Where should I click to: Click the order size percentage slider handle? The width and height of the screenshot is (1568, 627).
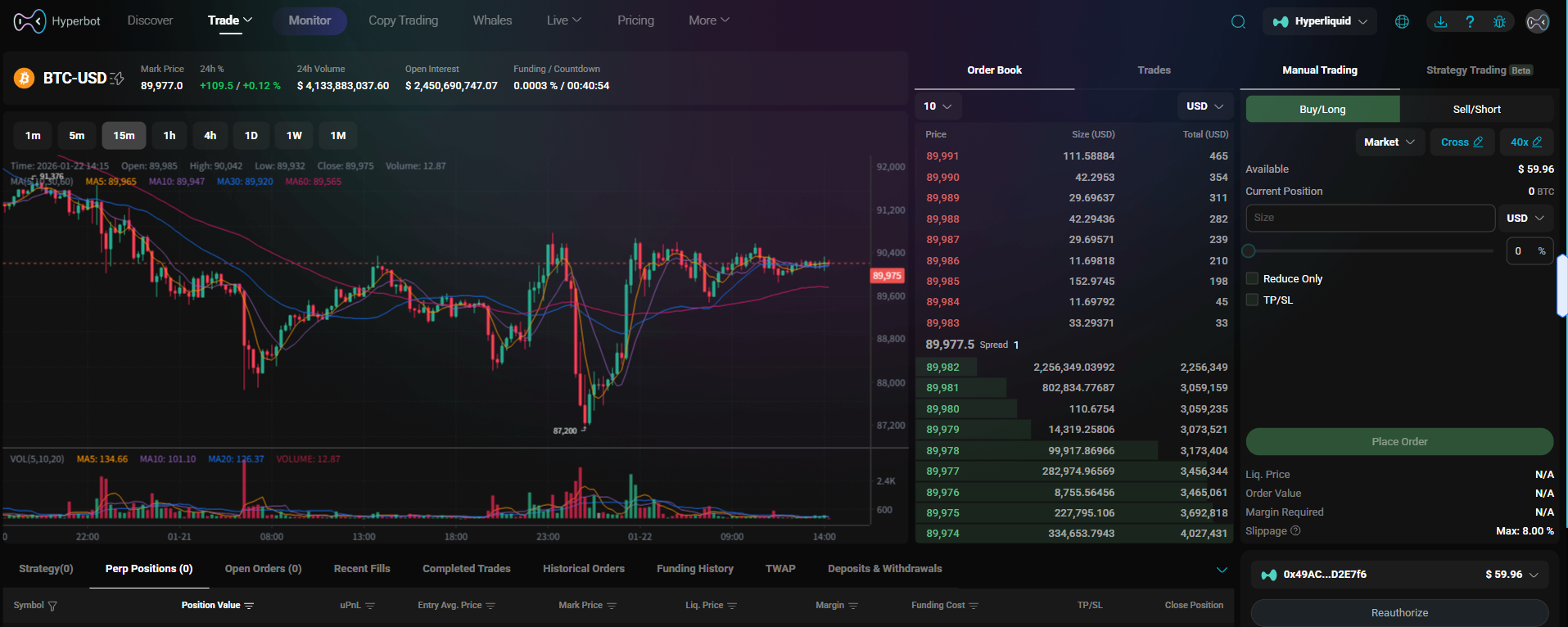point(1249,251)
